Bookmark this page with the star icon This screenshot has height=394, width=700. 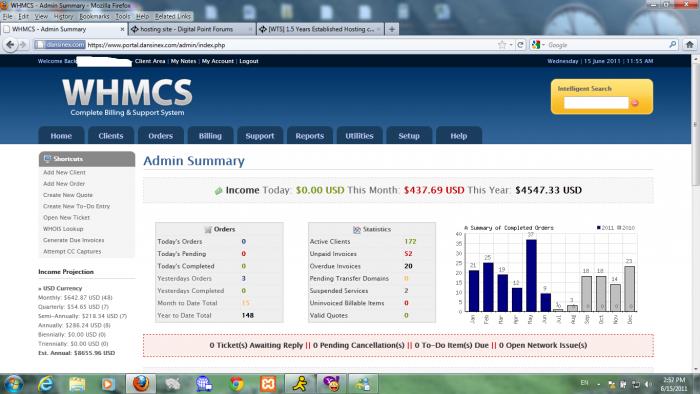tap(502, 45)
